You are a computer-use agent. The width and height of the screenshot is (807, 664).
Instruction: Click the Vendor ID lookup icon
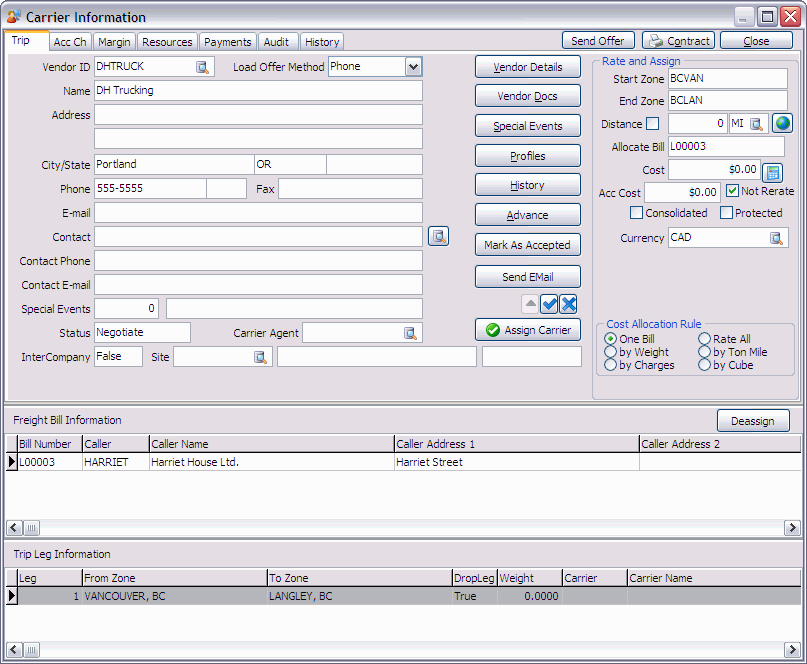point(202,67)
